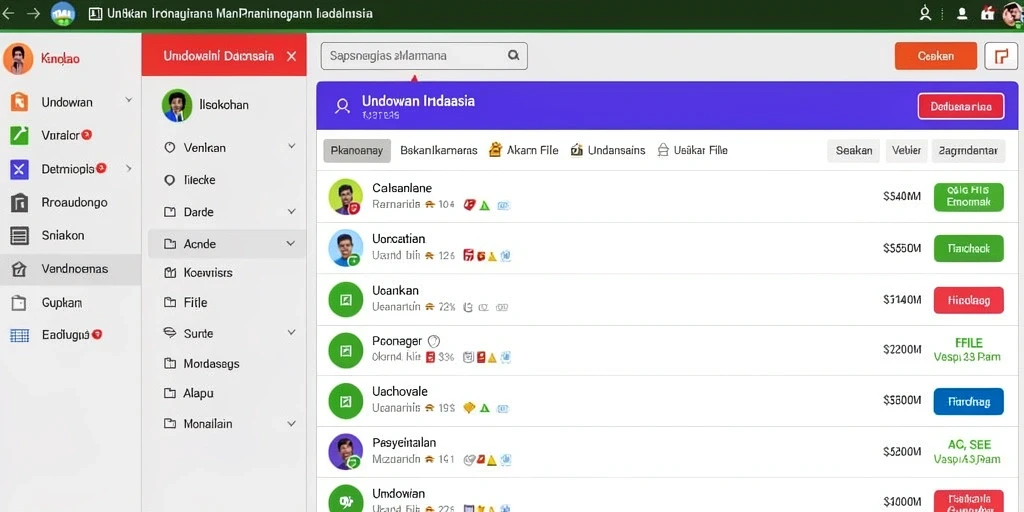Click the help circle beside Pconager
Screen dimensions: 1024x512
pyautogui.click(x=434, y=341)
